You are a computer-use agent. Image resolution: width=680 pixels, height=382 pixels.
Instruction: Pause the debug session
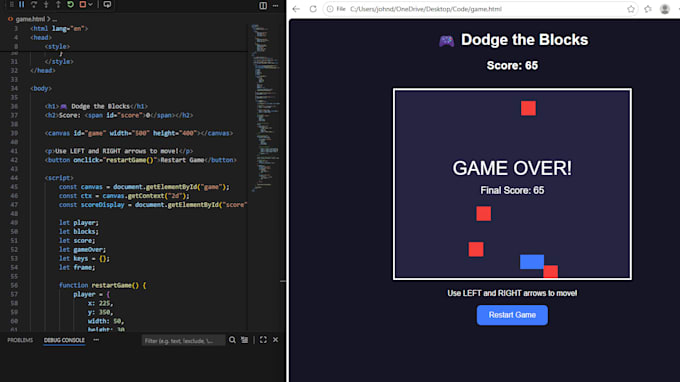(21, 4)
